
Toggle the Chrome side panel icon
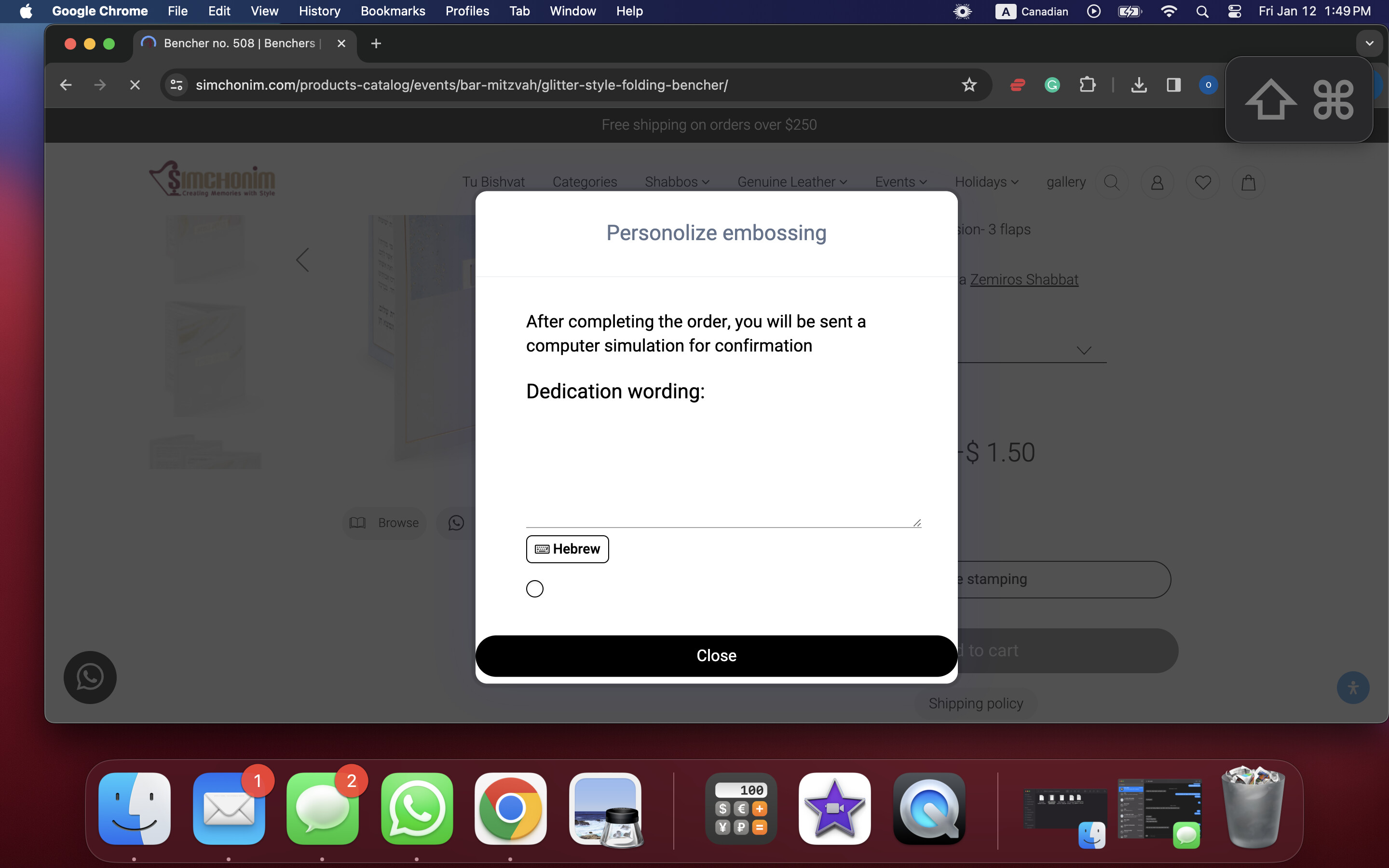point(1173,85)
